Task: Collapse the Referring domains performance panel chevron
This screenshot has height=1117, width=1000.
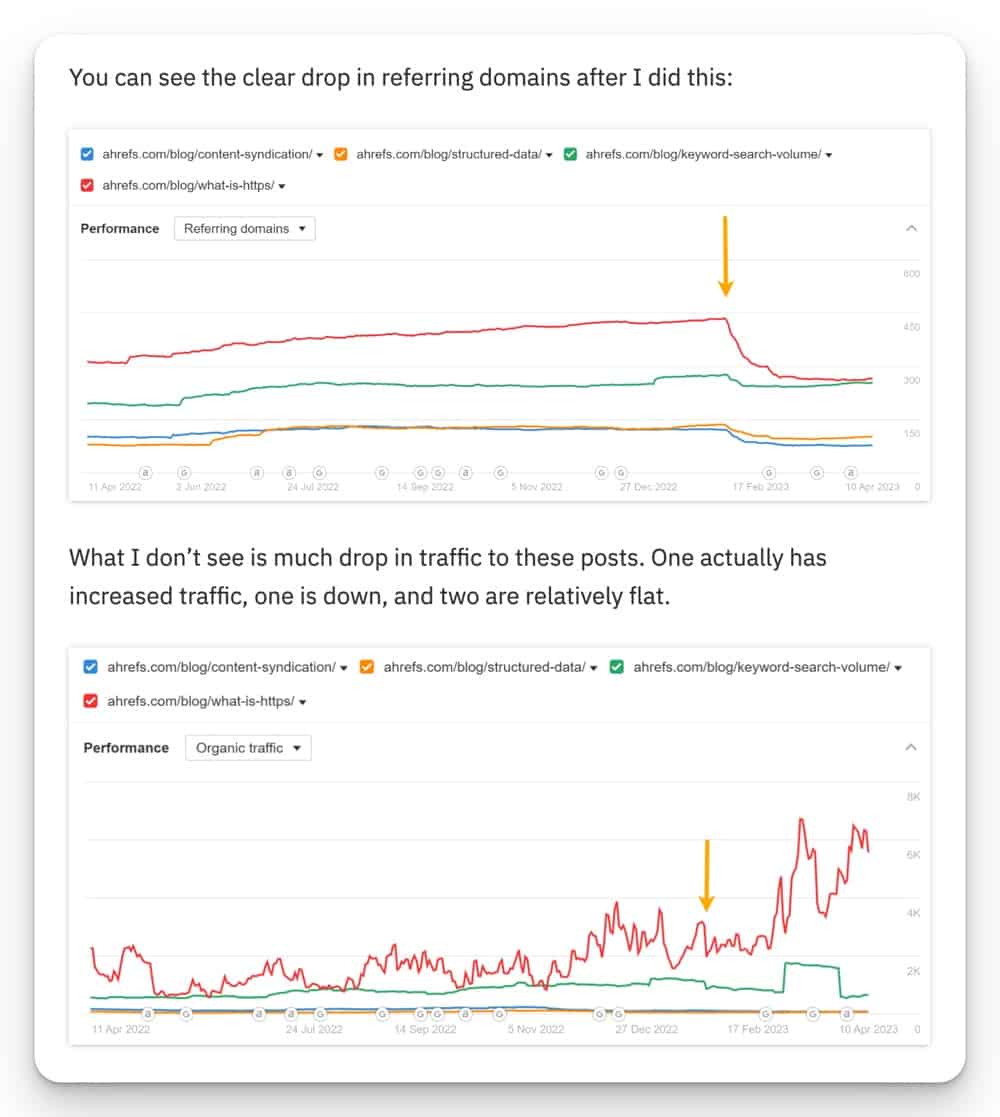Action: pyautogui.click(x=911, y=228)
